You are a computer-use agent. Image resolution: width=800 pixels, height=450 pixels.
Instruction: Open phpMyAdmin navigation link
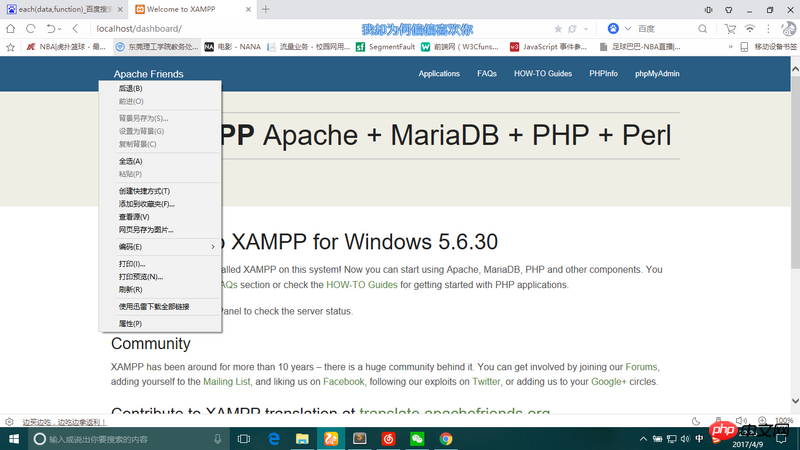pyautogui.click(x=657, y=73)
